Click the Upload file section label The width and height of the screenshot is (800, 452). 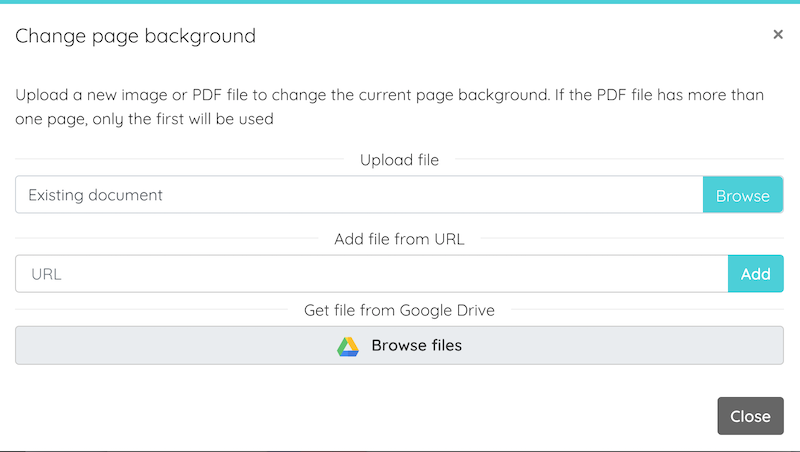[x=399, y=160]
